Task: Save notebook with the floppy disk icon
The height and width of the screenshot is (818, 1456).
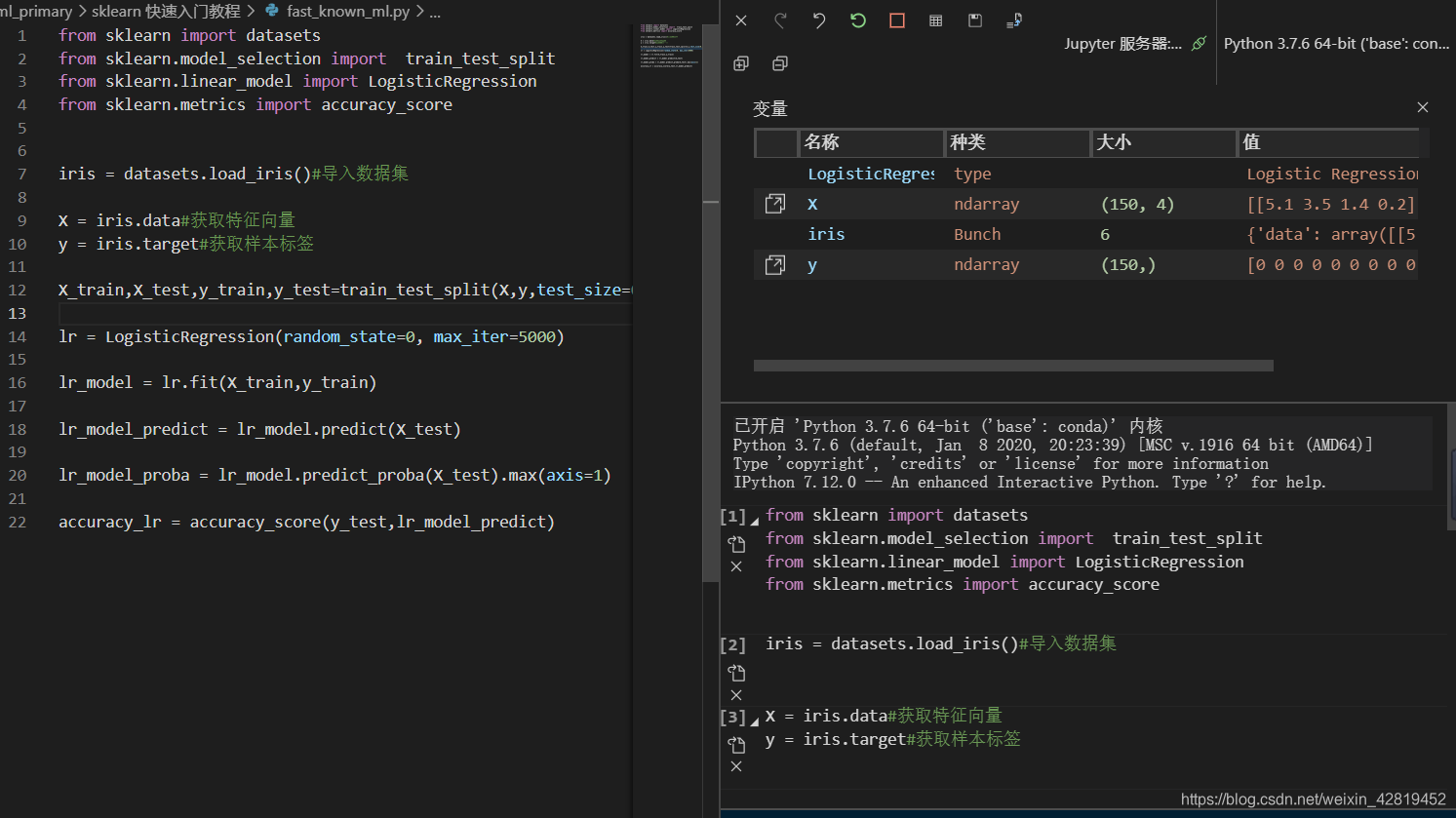Action: tap(975, 20)
